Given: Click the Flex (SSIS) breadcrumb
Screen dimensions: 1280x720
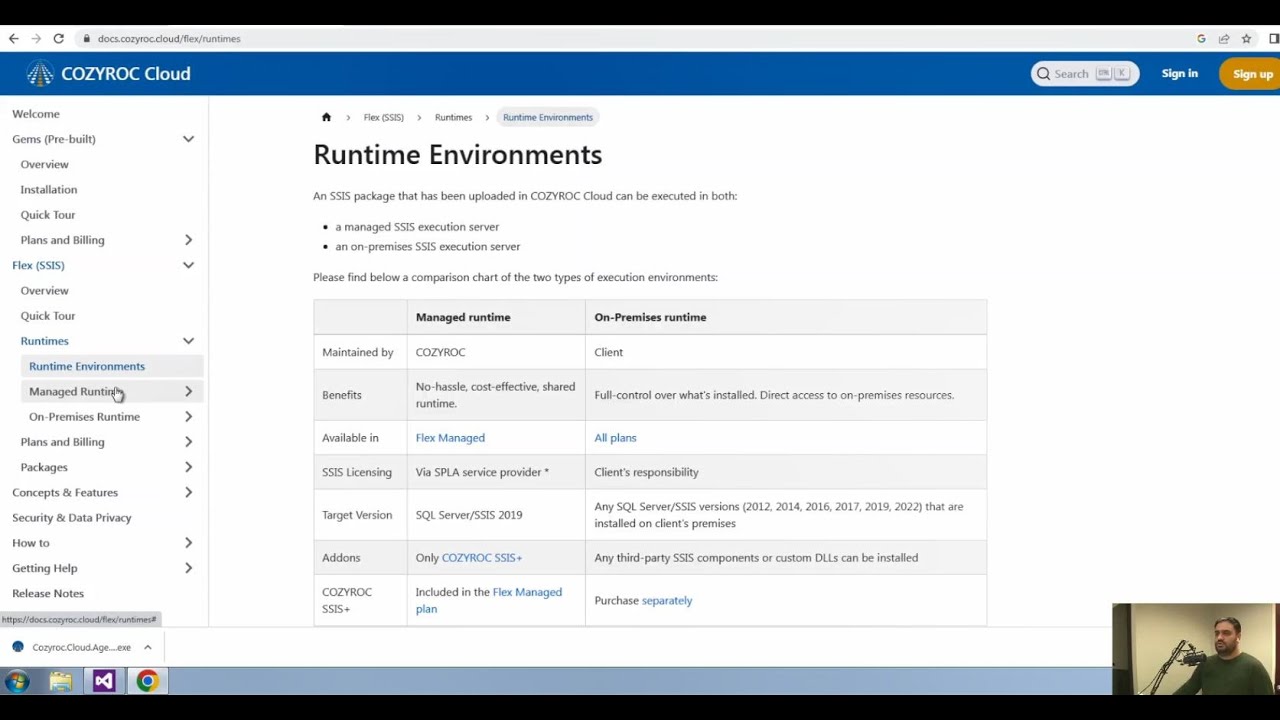Looking at the screenshot, I should point(384,117).
